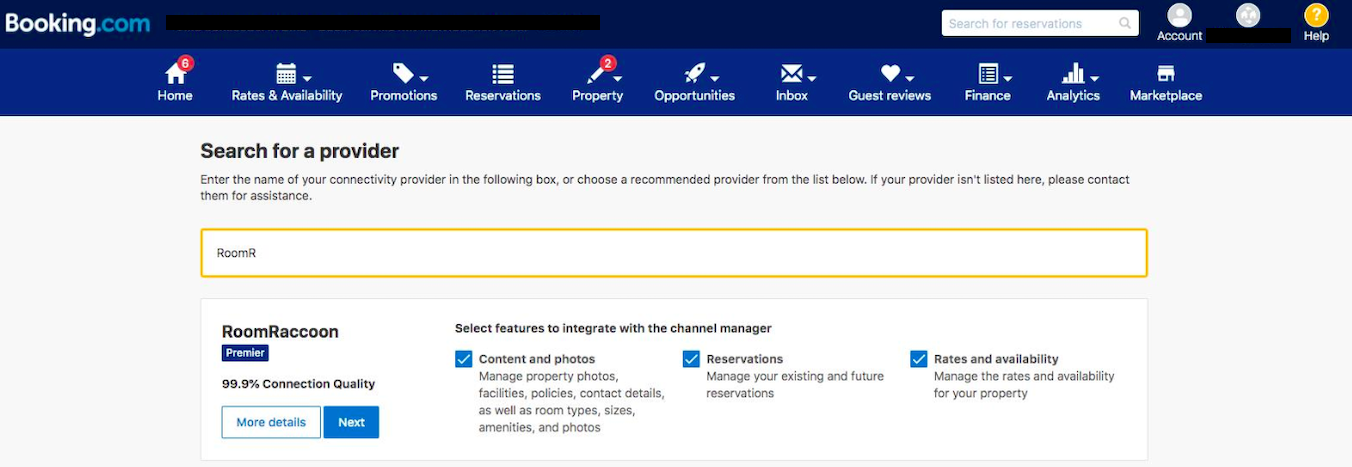Open the Account avatar icon

(x=1180, y=15)
